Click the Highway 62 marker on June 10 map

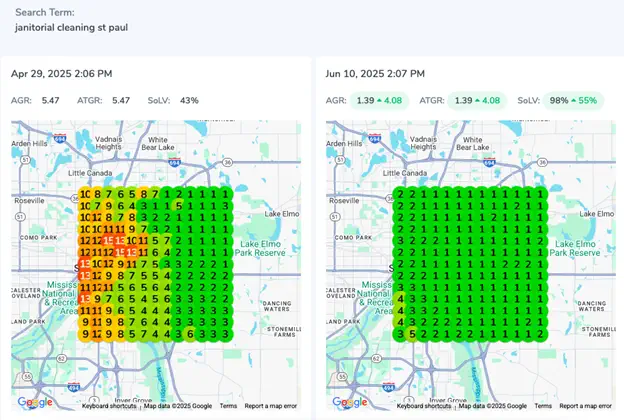pos(376,359)
